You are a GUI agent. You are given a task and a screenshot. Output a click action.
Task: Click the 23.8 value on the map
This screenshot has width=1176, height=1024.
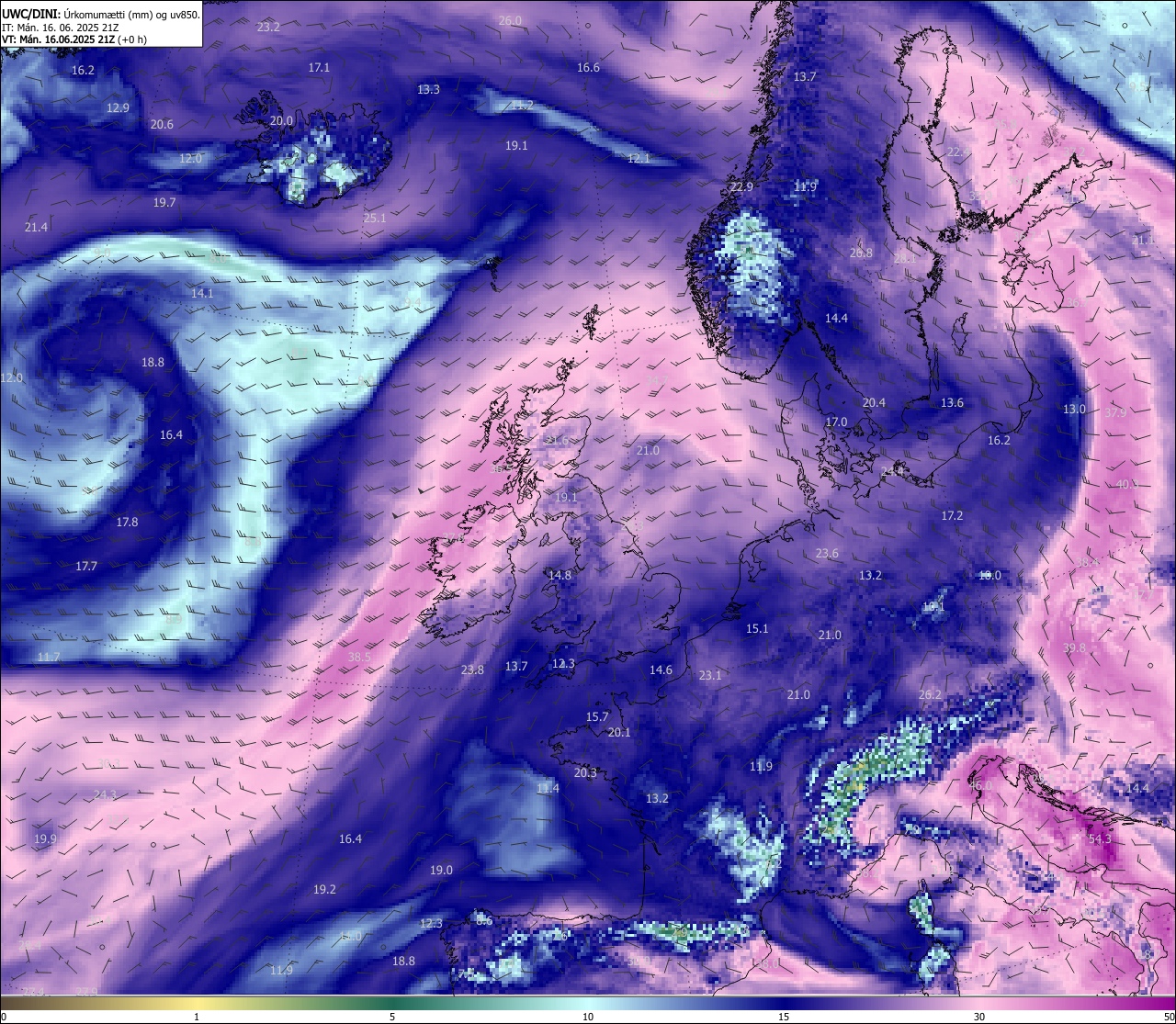(472, 670)
